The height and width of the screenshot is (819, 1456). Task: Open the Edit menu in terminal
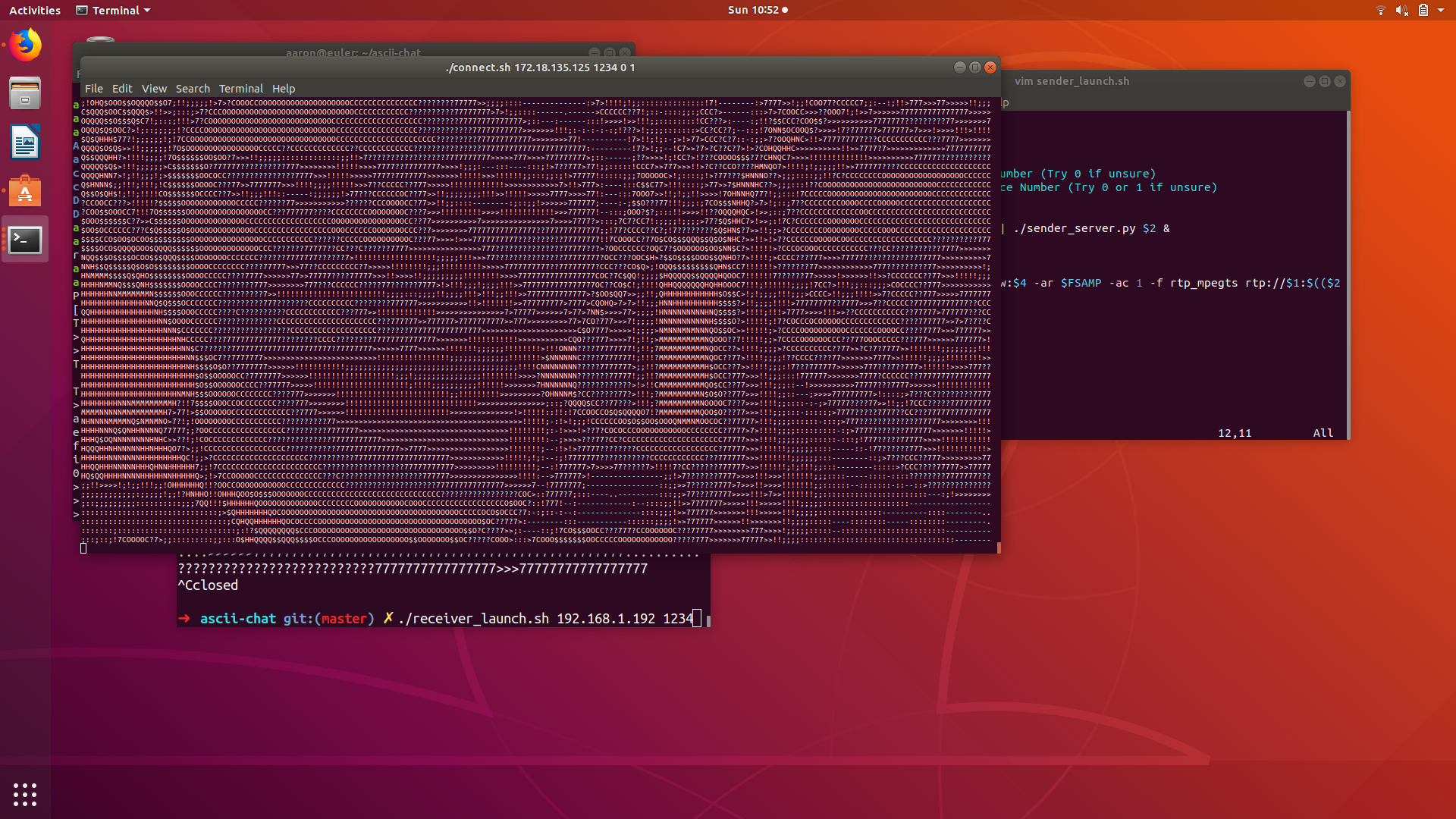(121, 89)
